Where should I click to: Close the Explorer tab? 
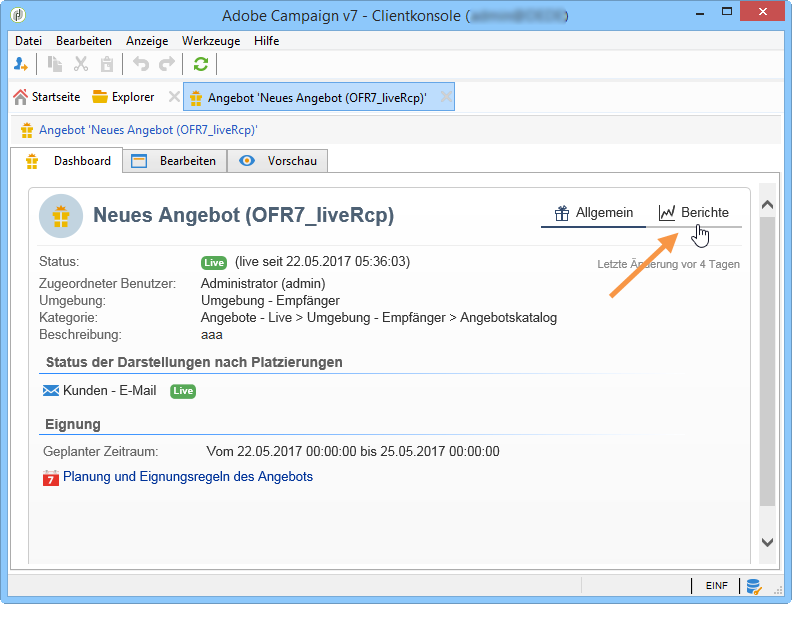174,97
